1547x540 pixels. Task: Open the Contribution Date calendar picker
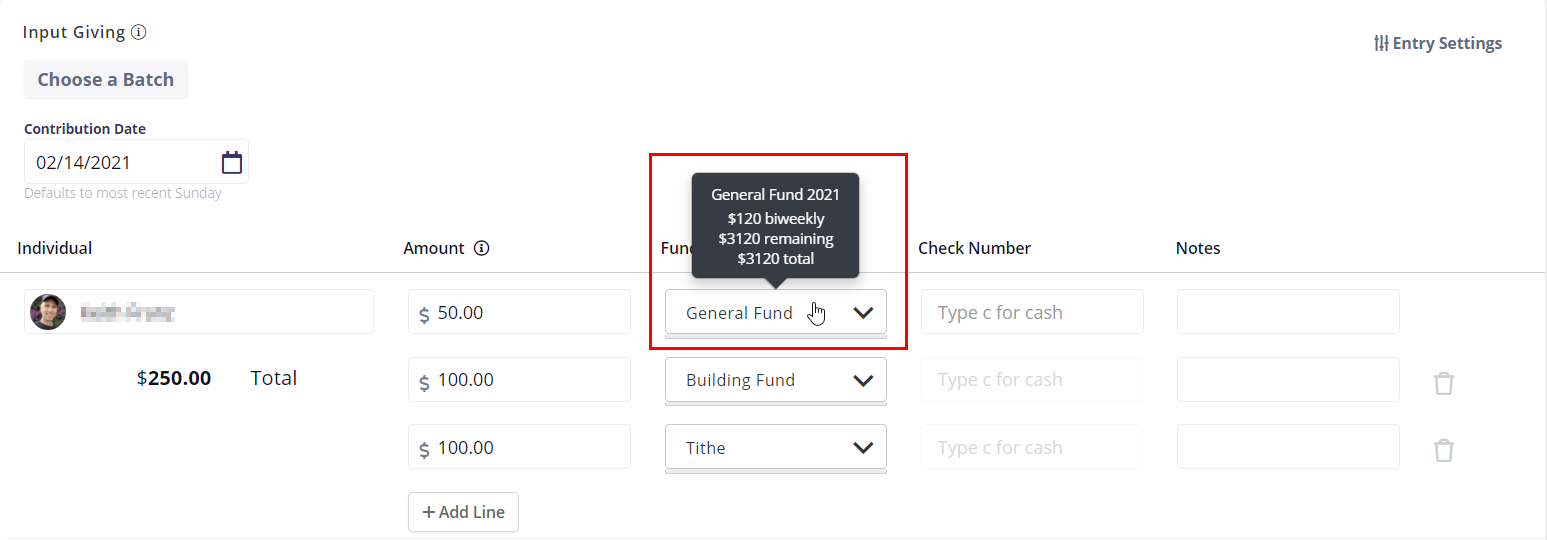[x=232, y=162]
